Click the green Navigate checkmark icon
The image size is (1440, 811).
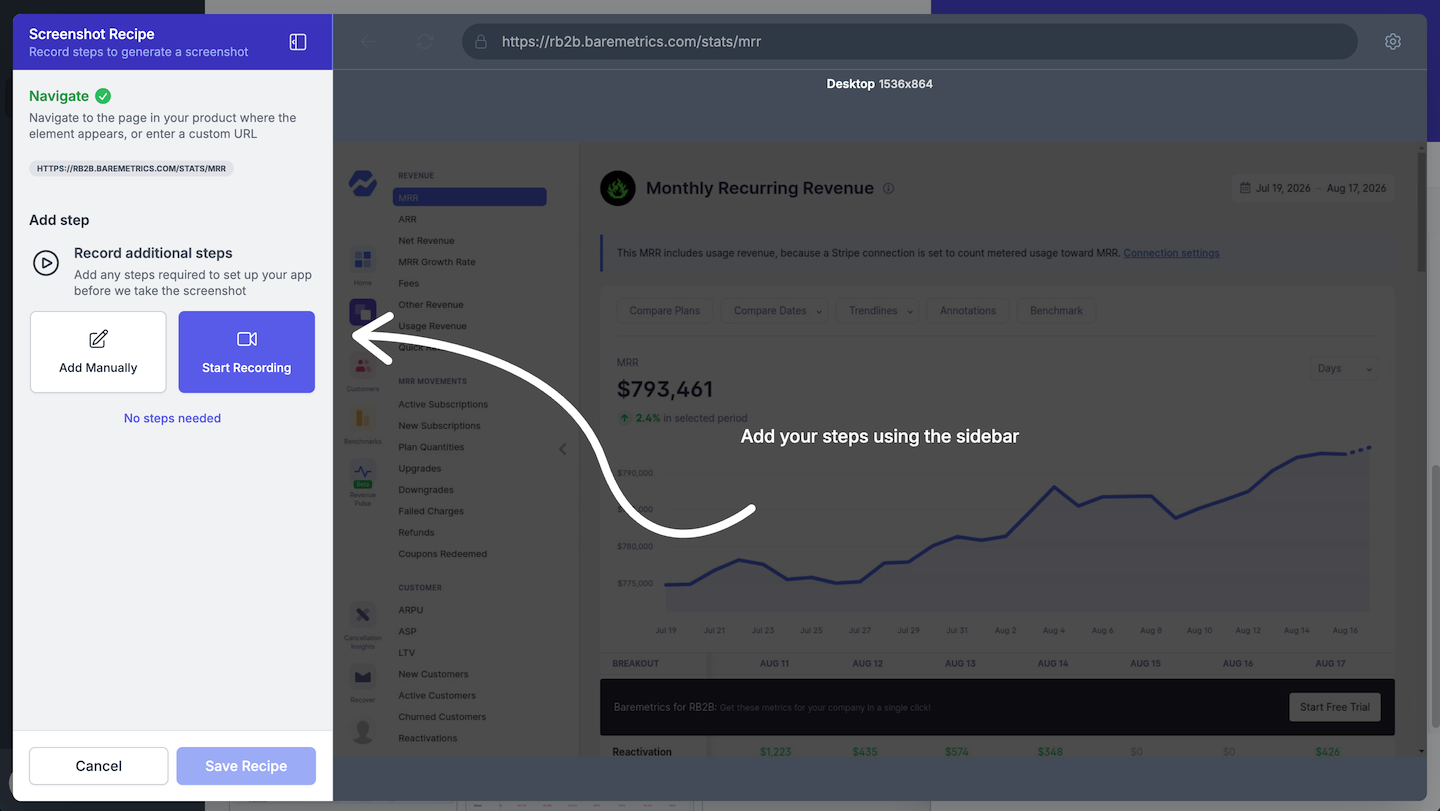pos(103,96)
